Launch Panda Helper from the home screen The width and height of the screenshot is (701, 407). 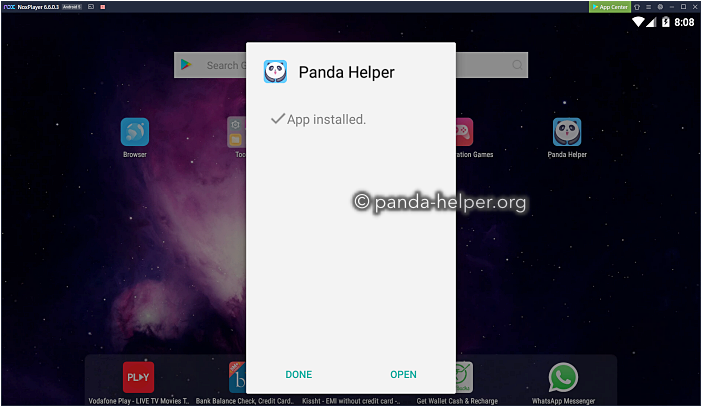[567, 132]
